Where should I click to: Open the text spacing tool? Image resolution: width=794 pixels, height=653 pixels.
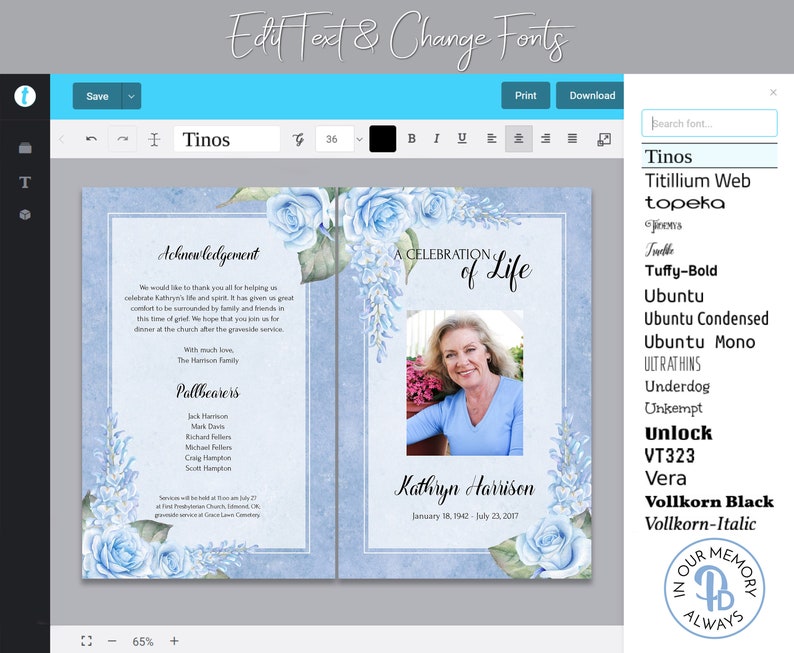154,139
